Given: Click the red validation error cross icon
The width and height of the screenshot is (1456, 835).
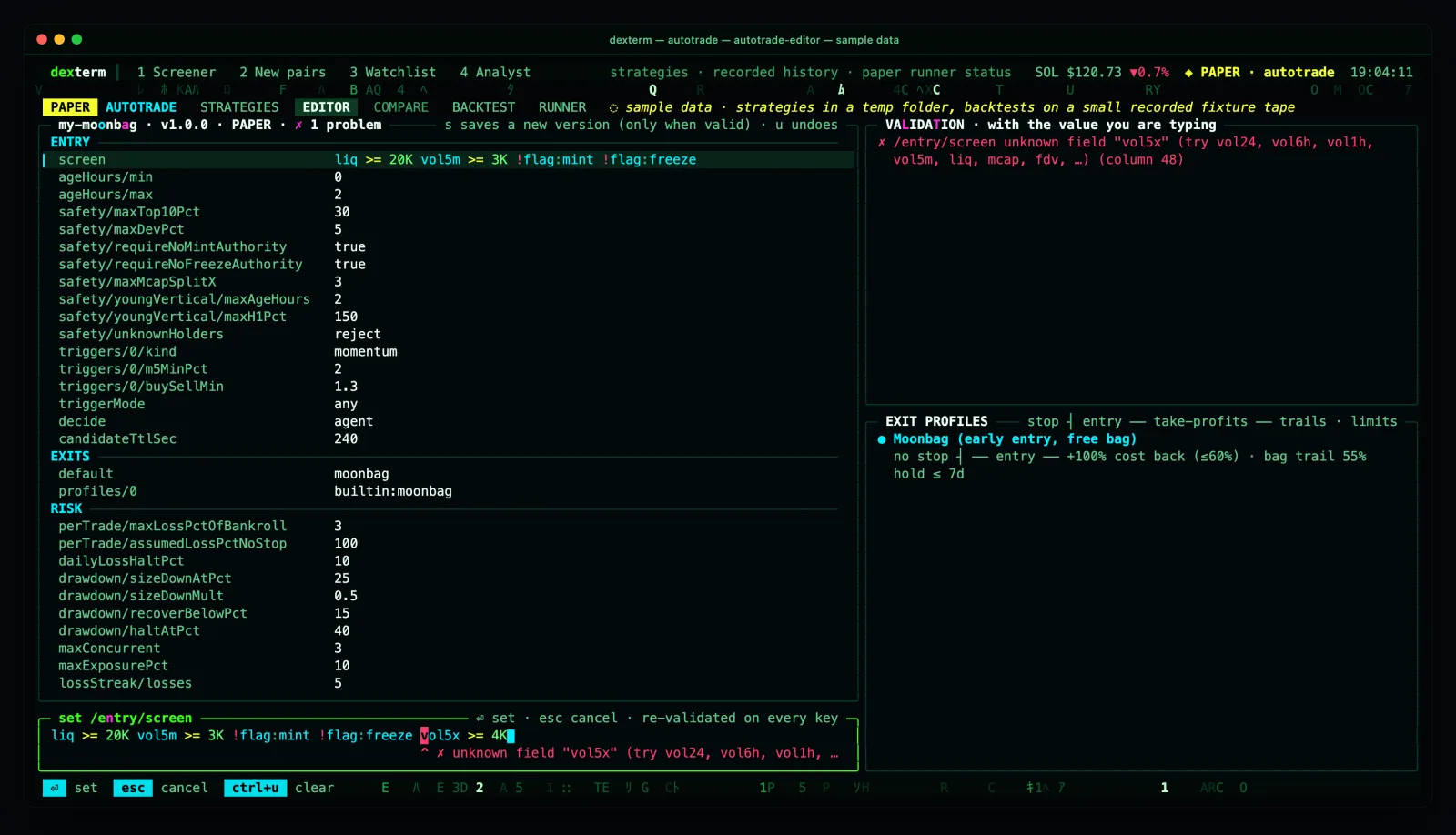Looking at the screenshot, I should click(882, 143).
